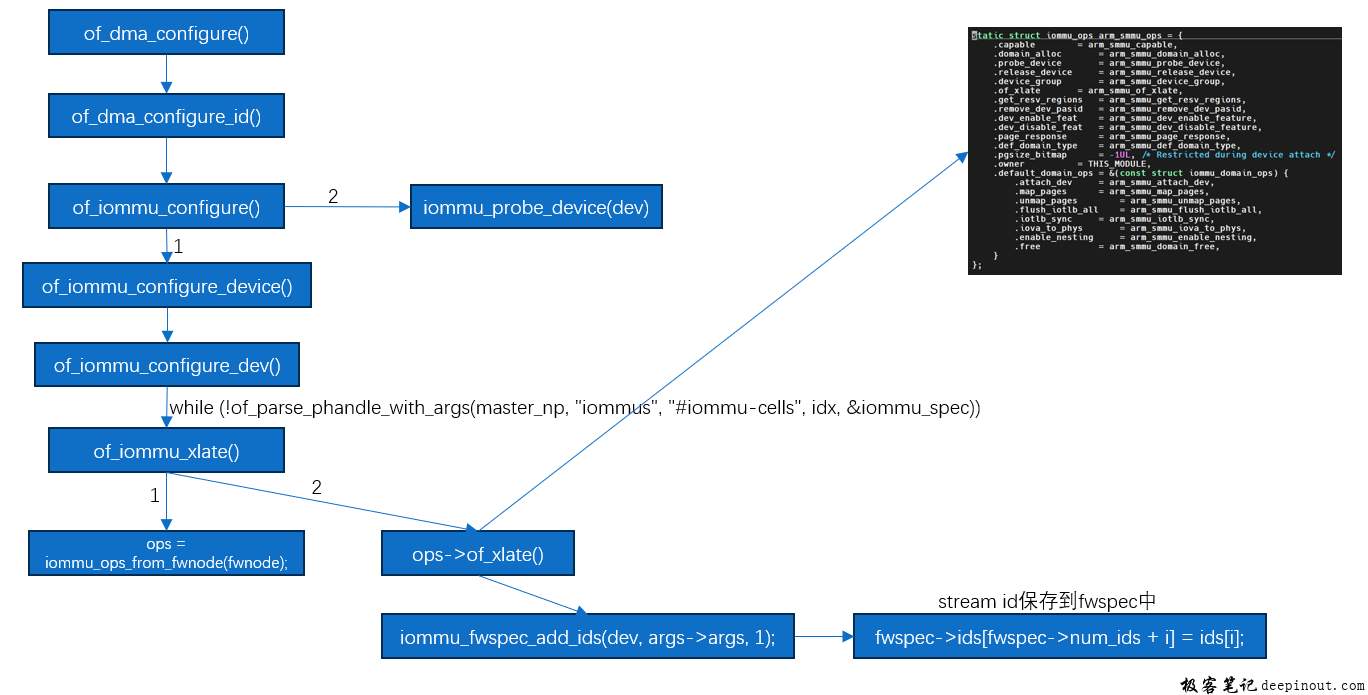Click the of_iommu_xlate() node
This screenshot has height=695, width=1368.
(x=166, y=451)
